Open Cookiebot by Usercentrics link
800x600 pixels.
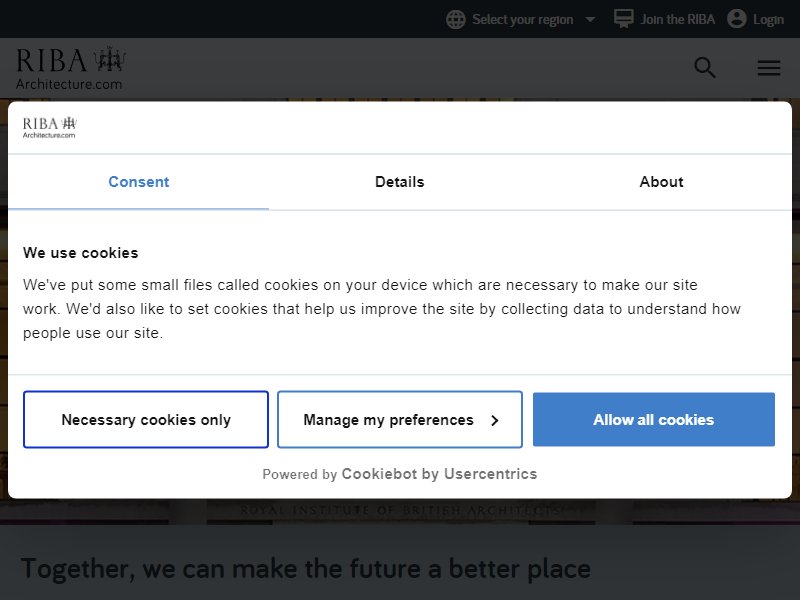[439, 474]
